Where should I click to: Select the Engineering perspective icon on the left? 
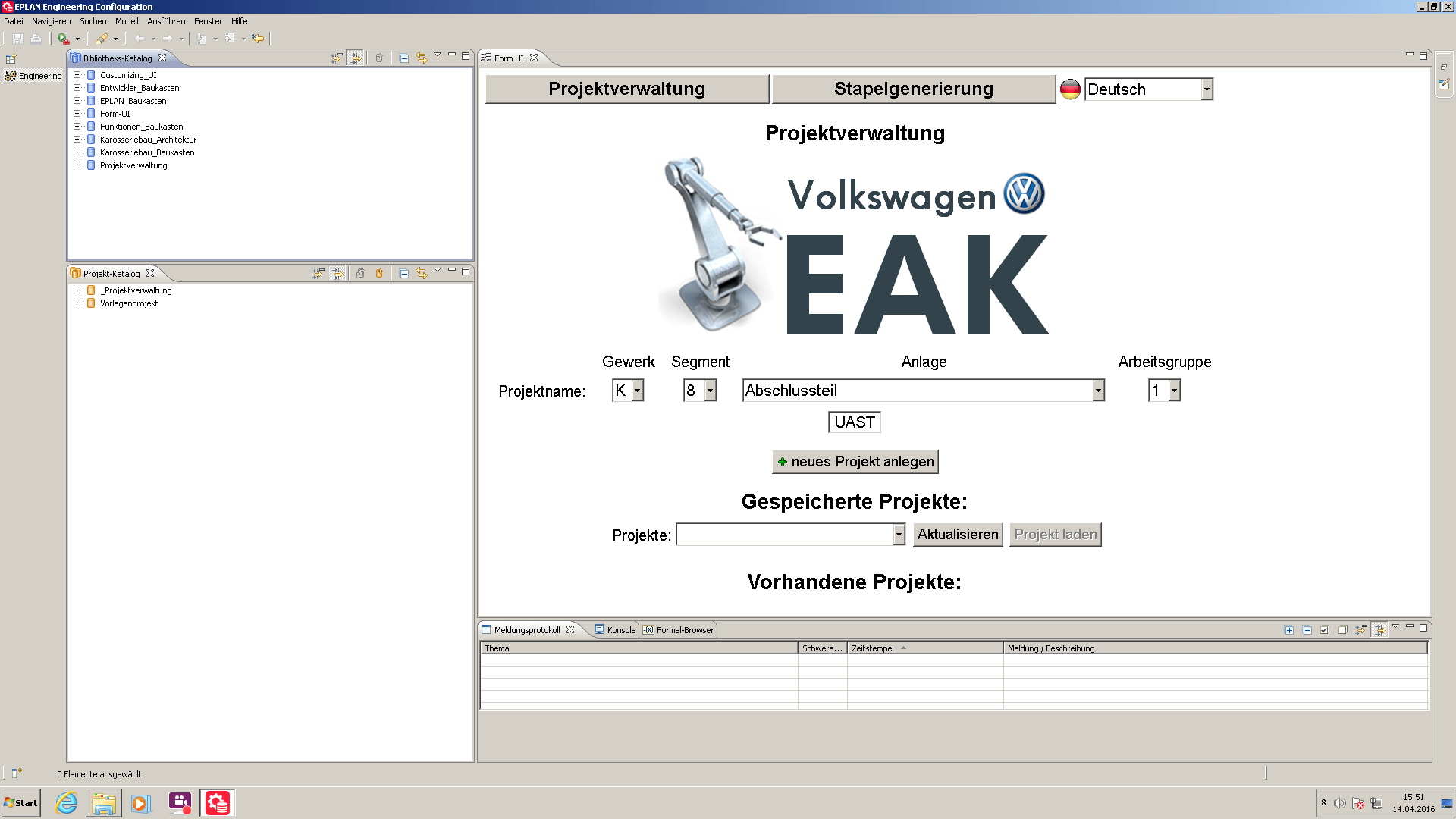pyautogui.click(x=11, y=76)
